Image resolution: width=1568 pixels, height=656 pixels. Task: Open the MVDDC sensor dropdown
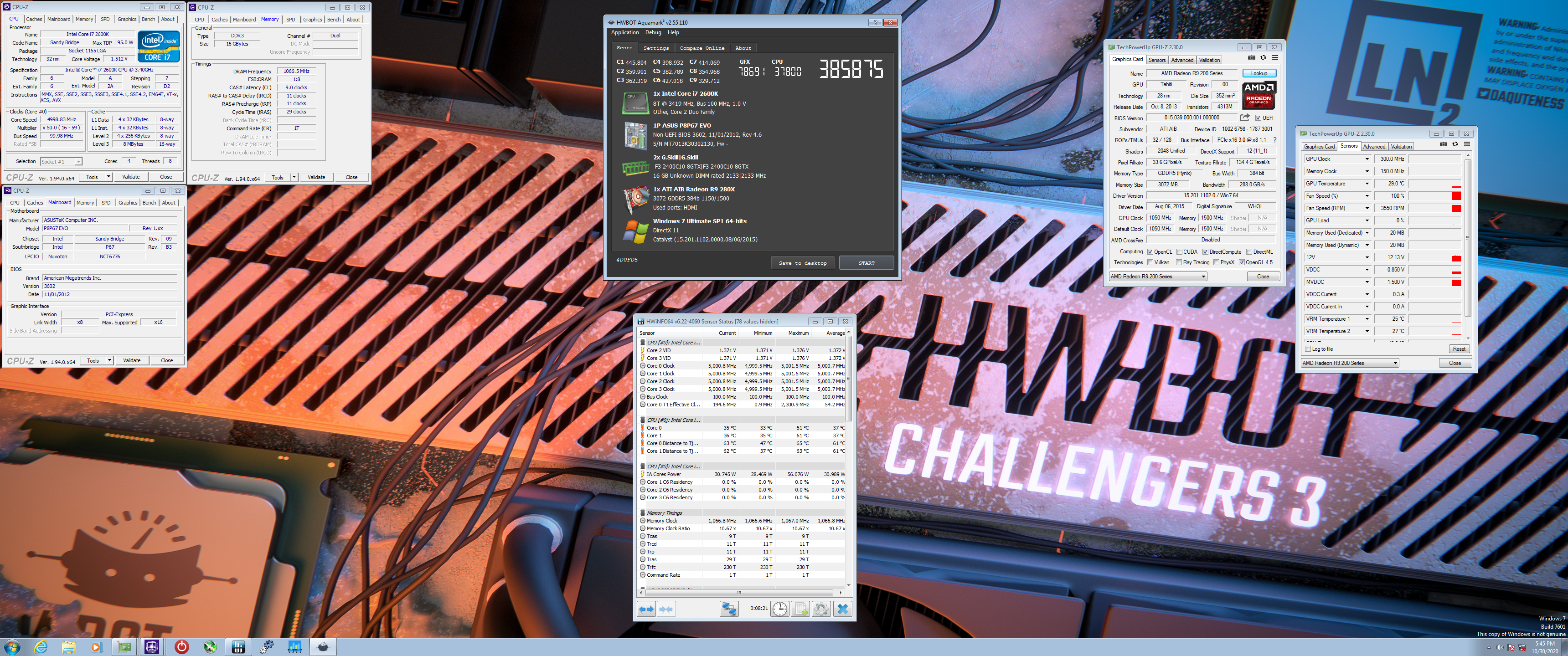tap(1367, 282)
